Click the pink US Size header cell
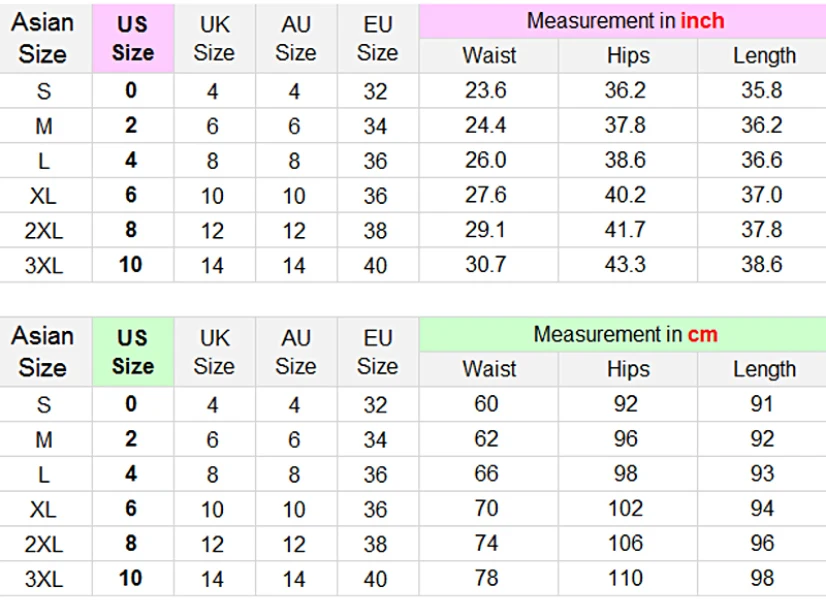 coord(132,38)
